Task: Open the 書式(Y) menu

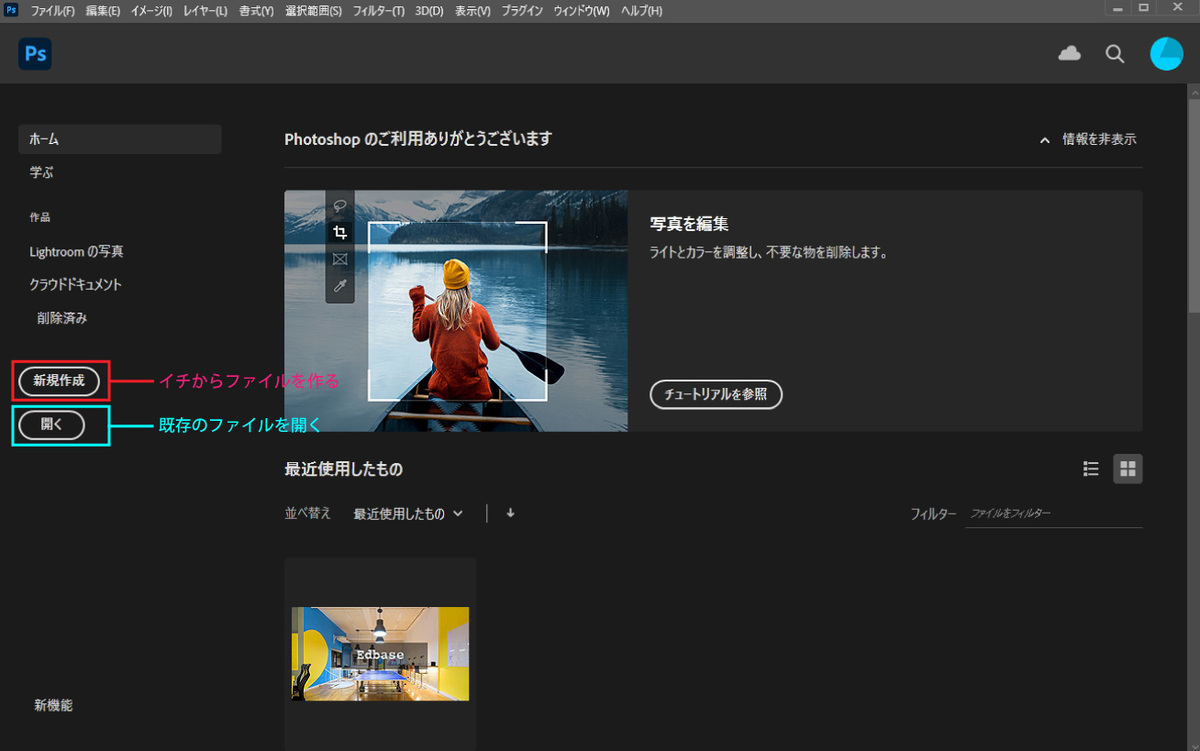Action: pos(256,11)
